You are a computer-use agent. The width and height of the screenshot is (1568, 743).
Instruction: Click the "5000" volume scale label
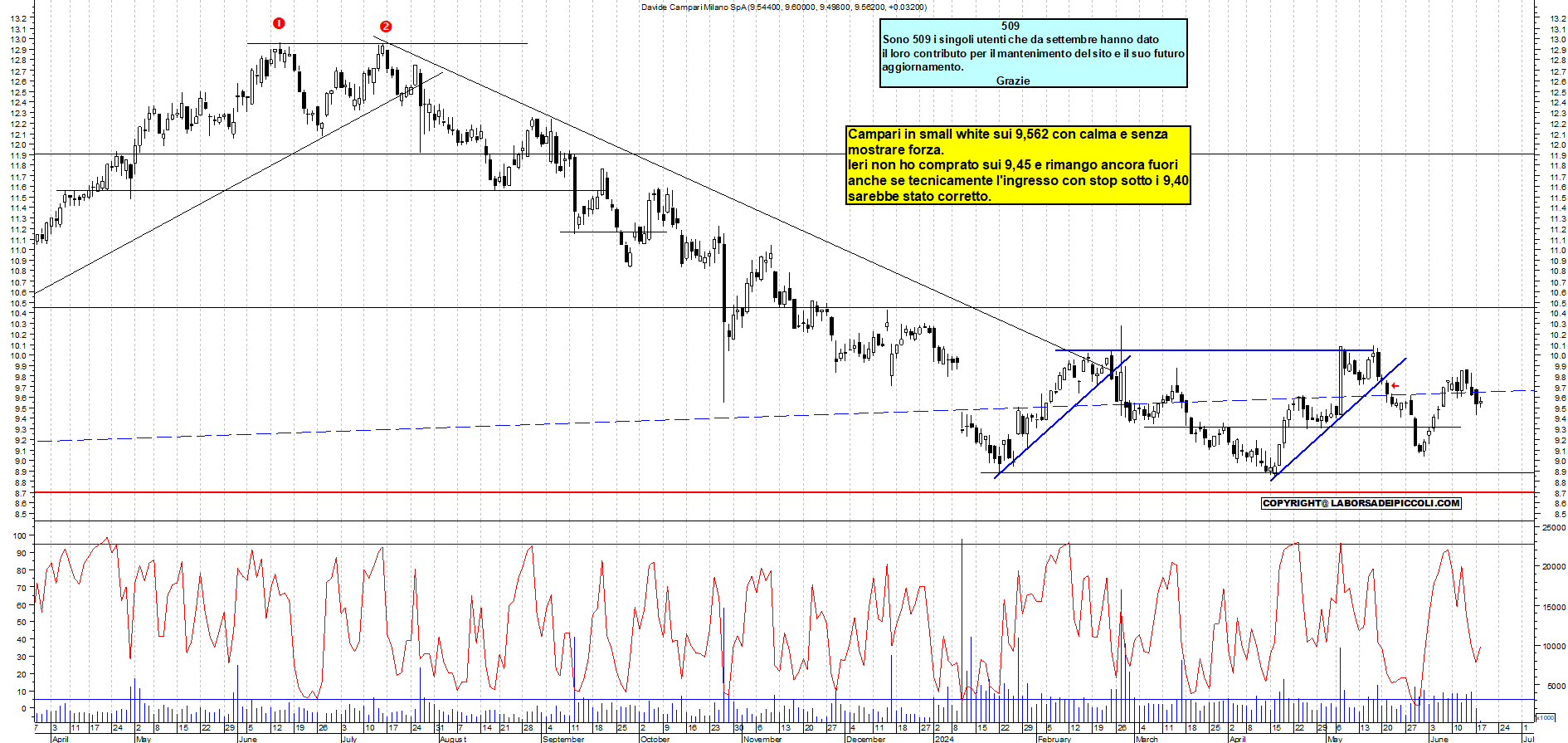point(1555,686)
